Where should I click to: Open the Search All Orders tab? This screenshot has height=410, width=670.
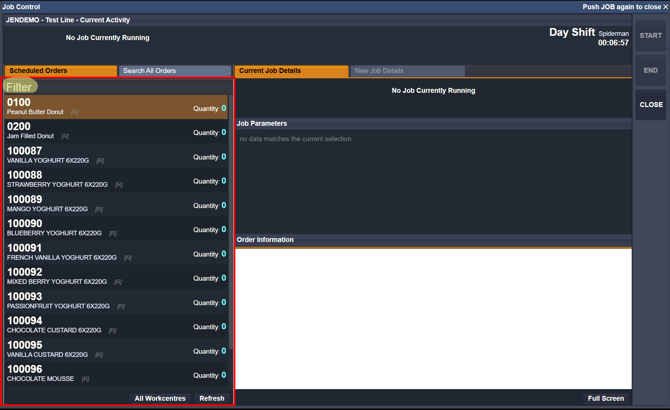click(x=175, y=71)
